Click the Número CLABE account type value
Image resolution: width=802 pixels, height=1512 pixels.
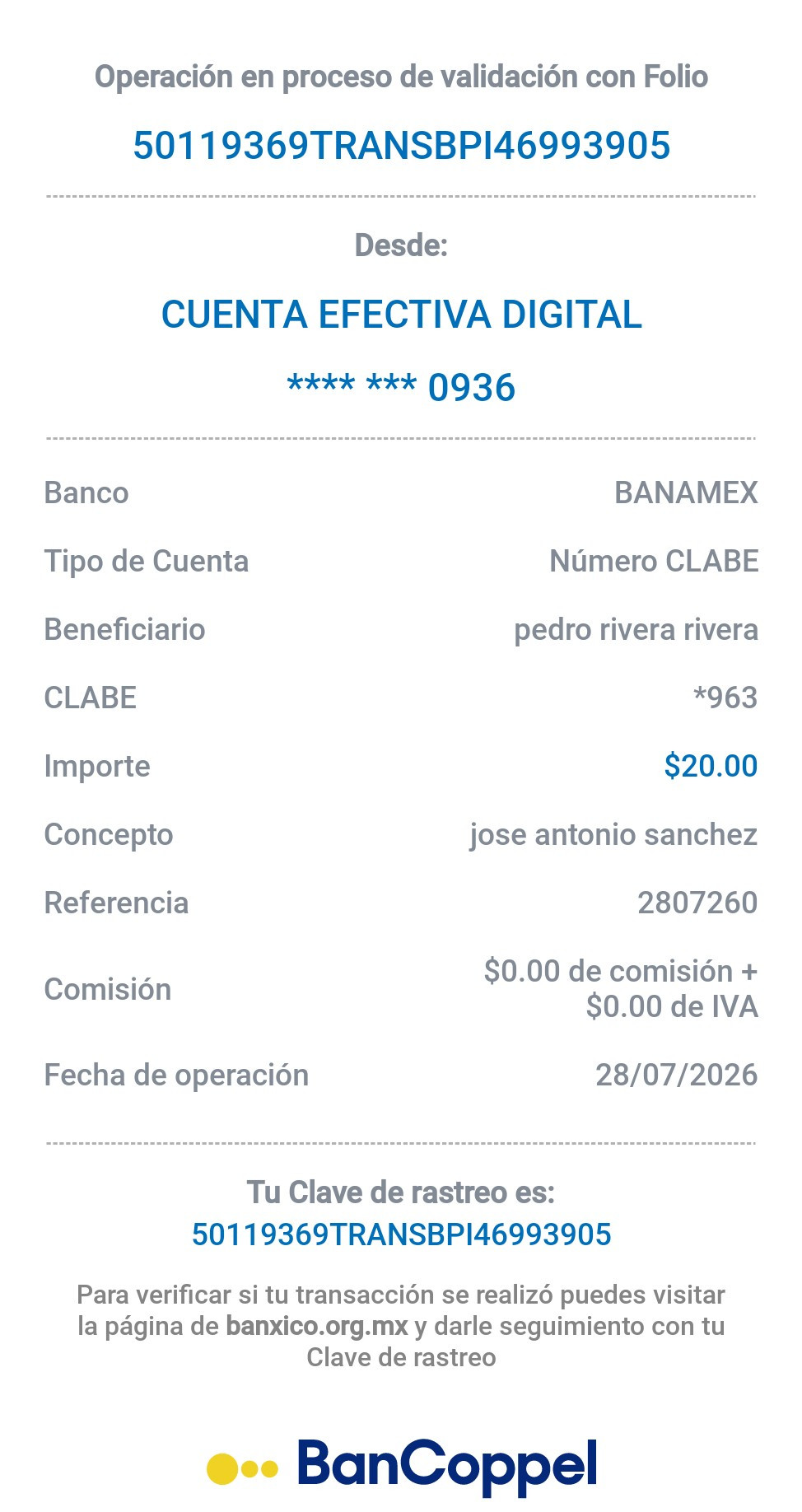pos(654,561)
